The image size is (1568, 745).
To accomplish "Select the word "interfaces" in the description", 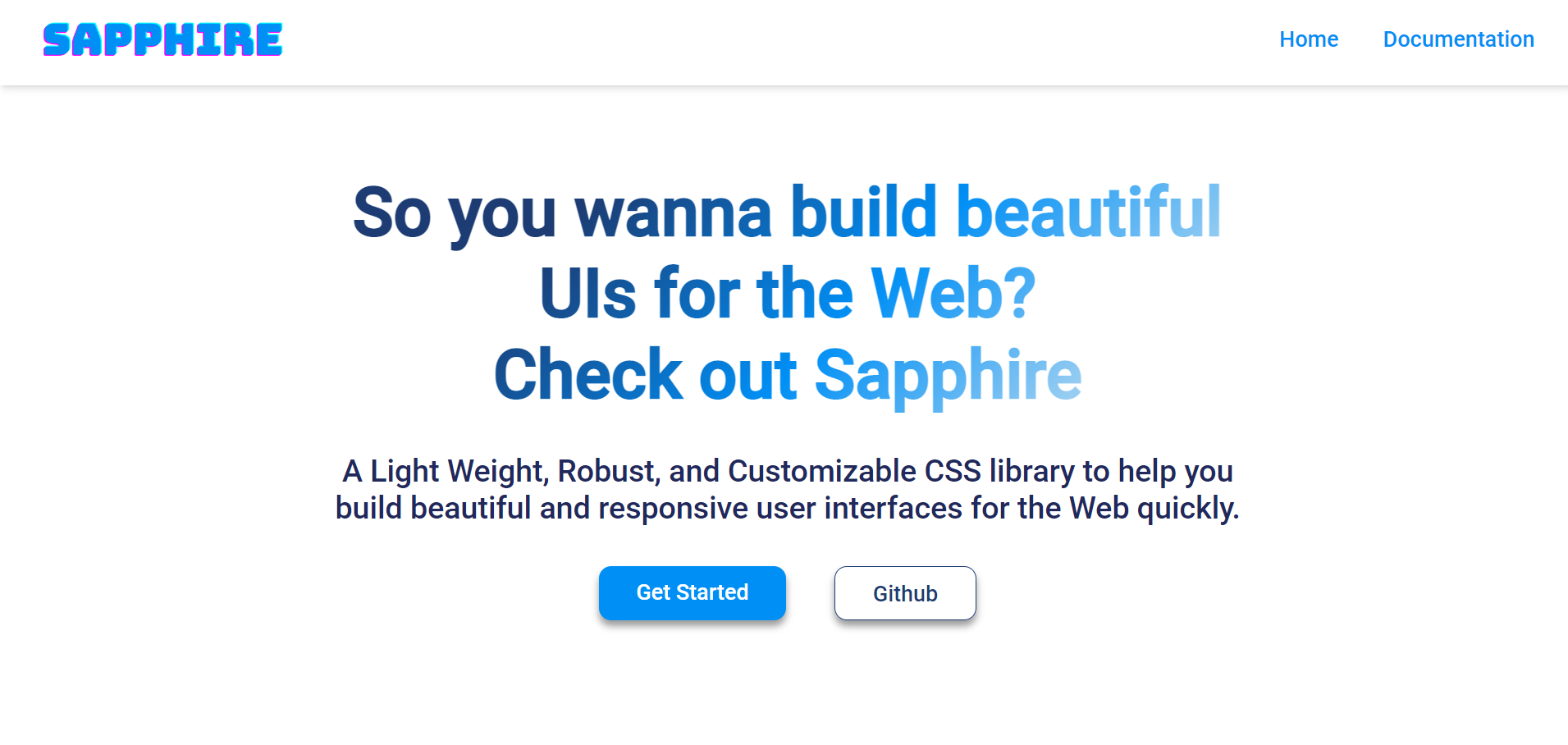I will point(893,509).
